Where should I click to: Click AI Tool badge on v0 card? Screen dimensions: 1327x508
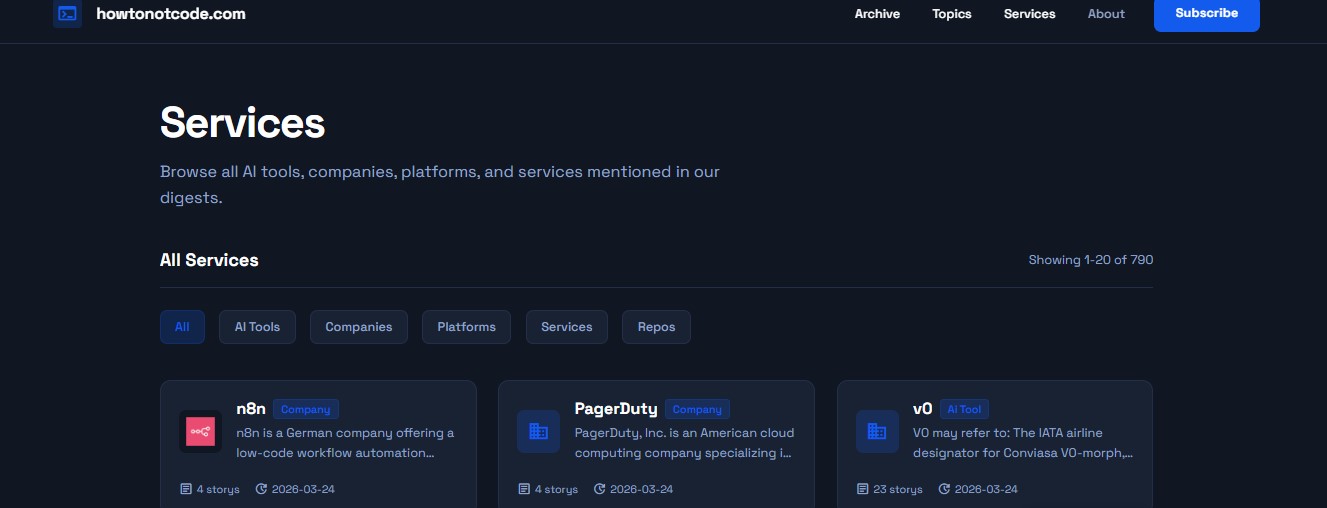[x=964, y=409]
